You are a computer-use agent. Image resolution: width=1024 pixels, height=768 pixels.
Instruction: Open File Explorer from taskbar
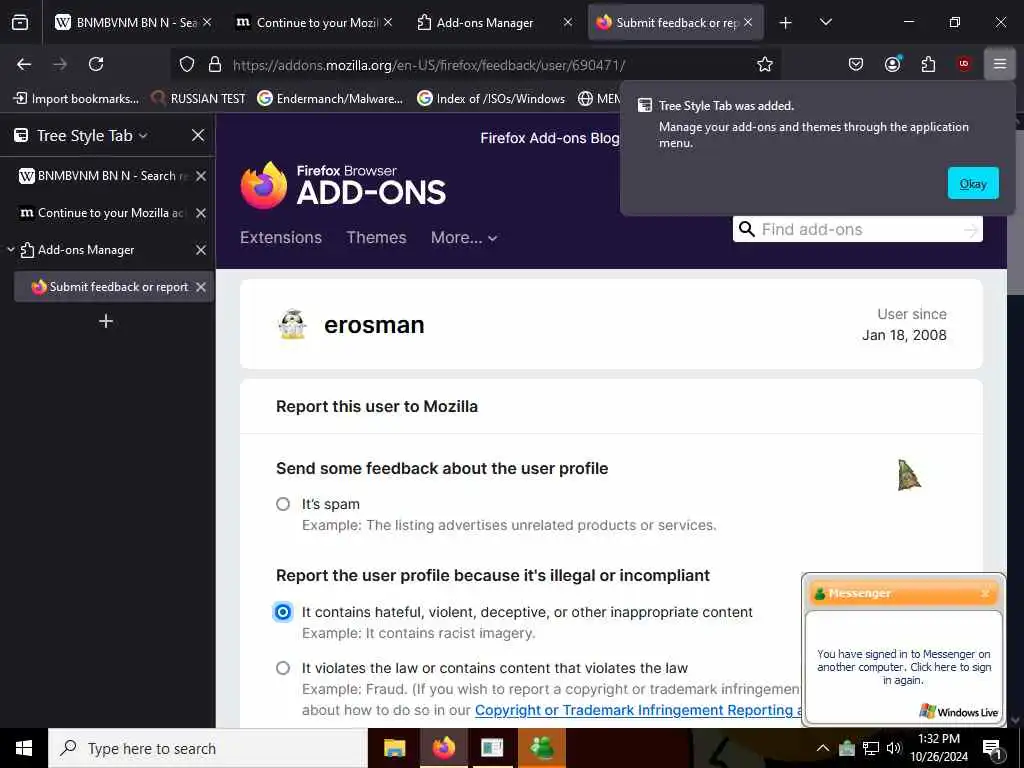(x=394, y=748)
